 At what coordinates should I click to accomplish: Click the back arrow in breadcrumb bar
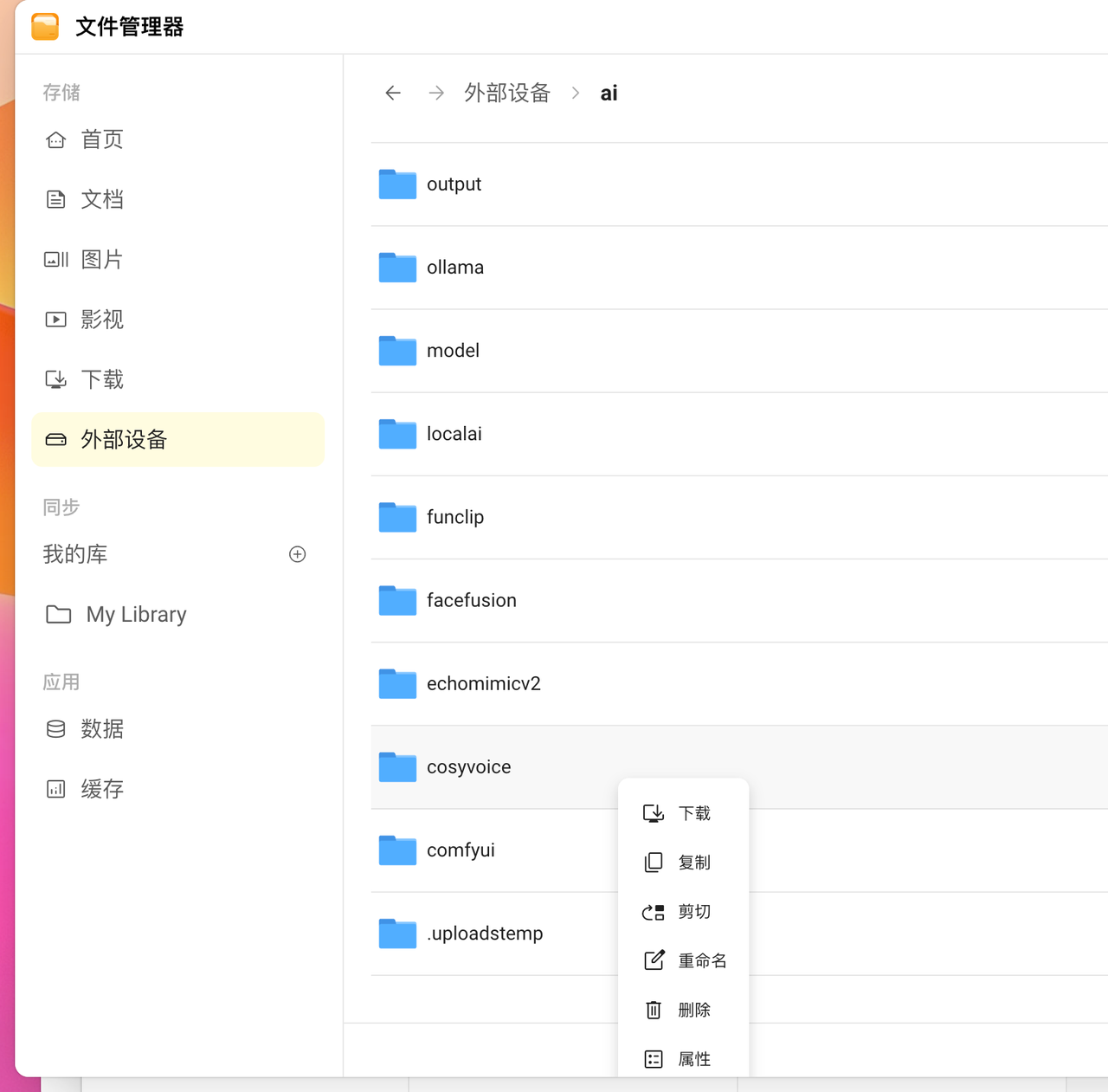click(x=393, y=93)
